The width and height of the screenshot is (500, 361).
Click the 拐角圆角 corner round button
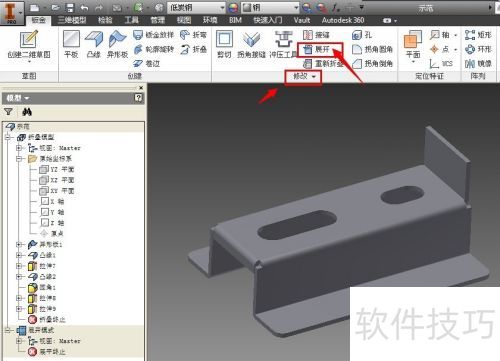click(373, 49)
